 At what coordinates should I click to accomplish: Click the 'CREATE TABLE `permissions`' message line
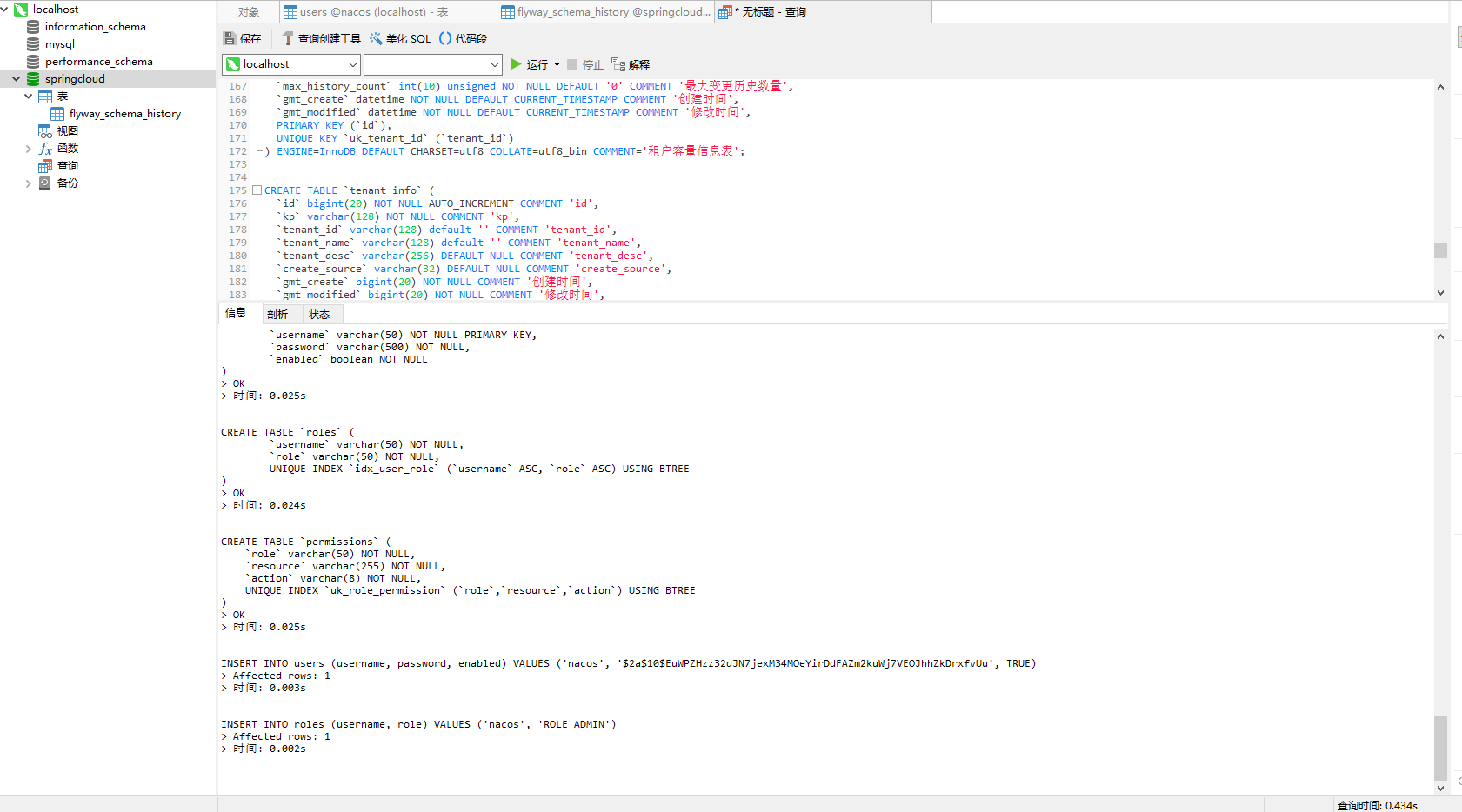306,542
